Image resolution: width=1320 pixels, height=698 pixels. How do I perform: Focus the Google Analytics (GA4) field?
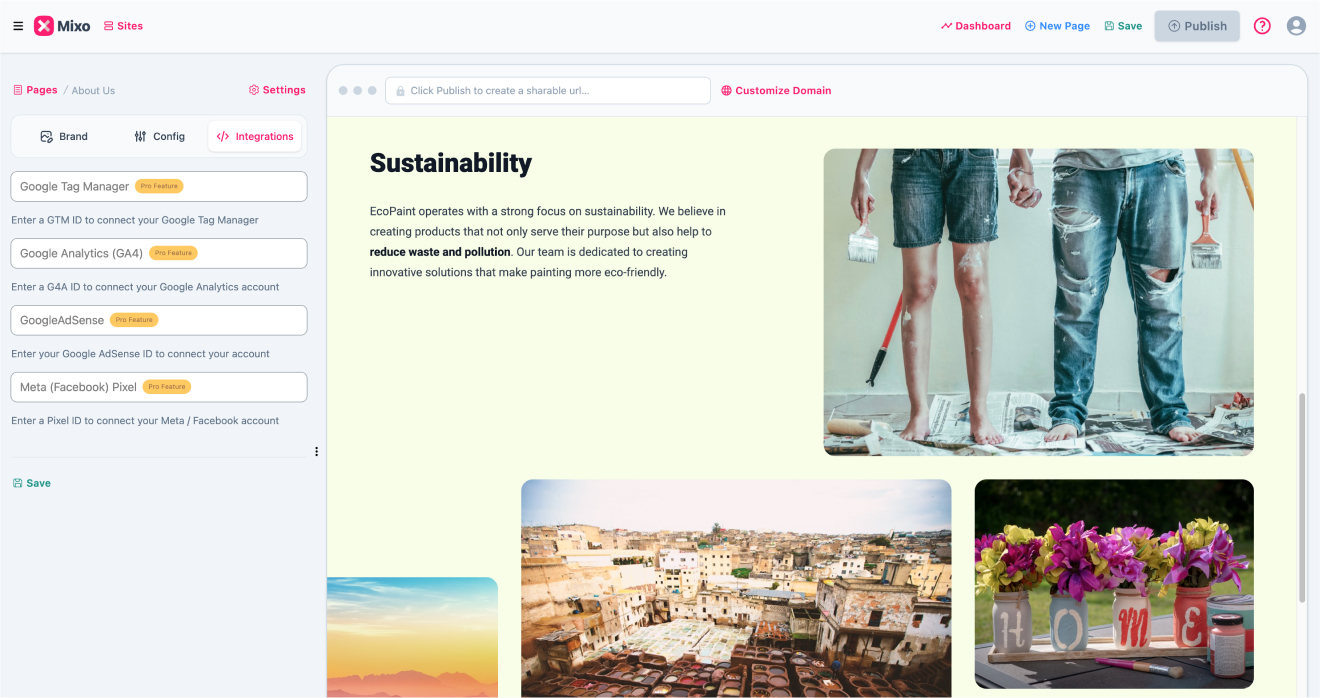[x=159, y=253]
